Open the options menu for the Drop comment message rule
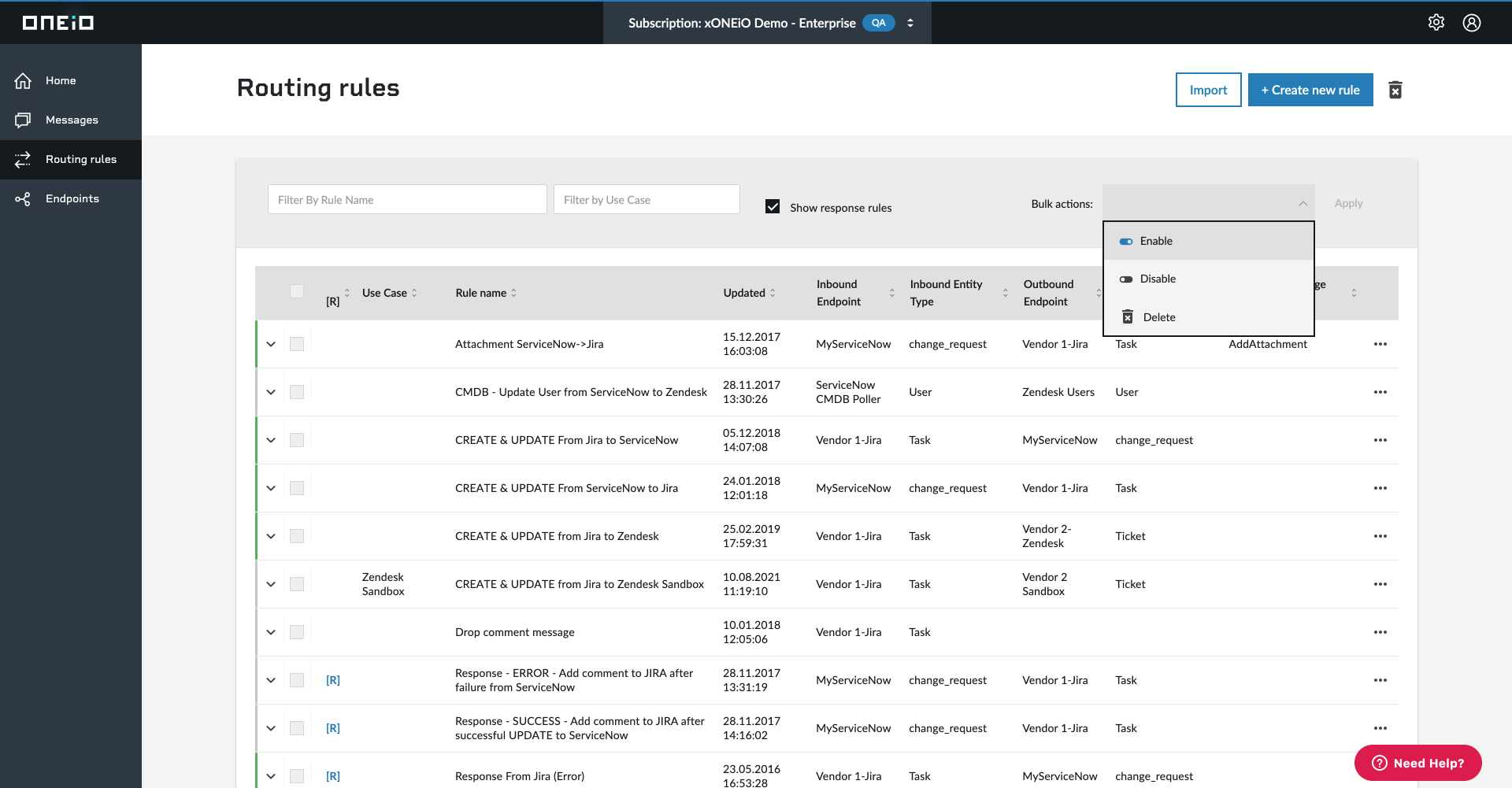Screen dimensions: 1512x788 click(x=1380, y=632)
